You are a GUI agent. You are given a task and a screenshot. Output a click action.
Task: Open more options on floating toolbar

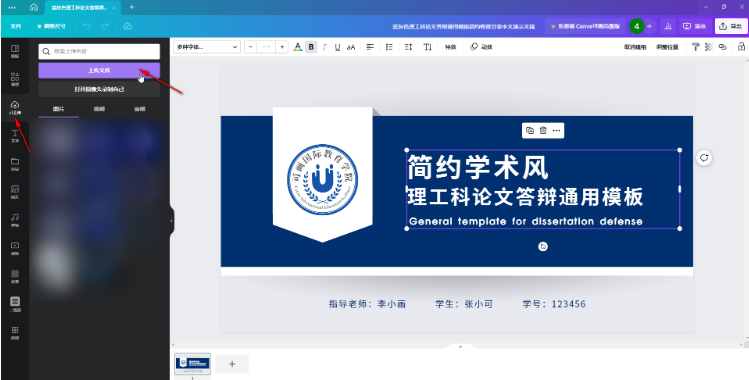556,130
